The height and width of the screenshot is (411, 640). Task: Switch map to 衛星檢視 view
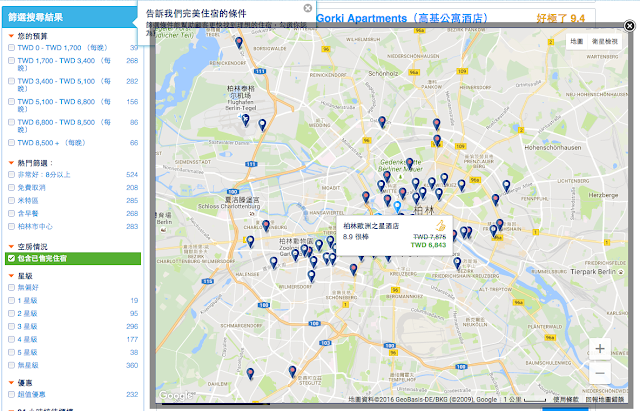tap(604, 42)
